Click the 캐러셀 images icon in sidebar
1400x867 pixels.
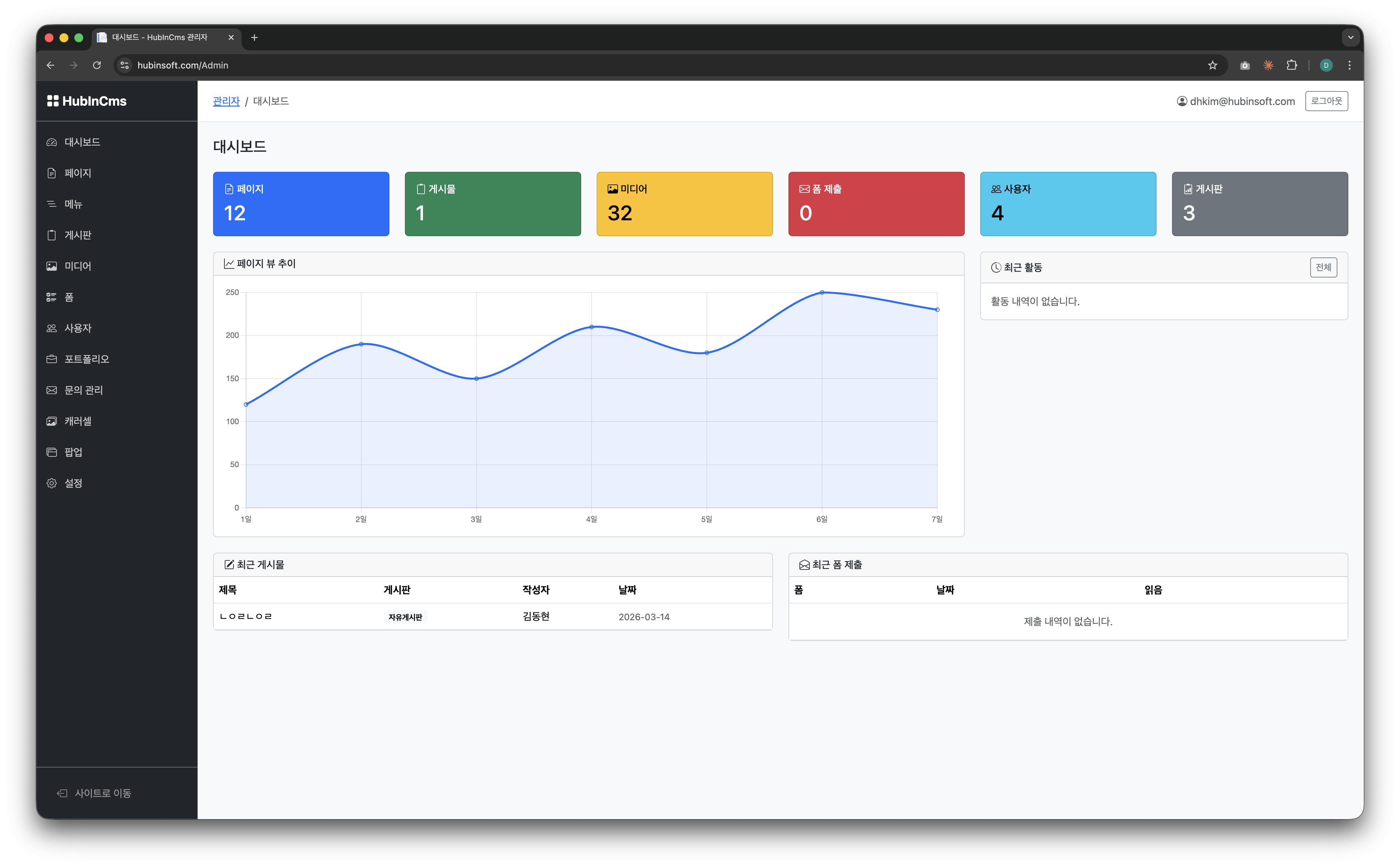click(x=52, y=421)
